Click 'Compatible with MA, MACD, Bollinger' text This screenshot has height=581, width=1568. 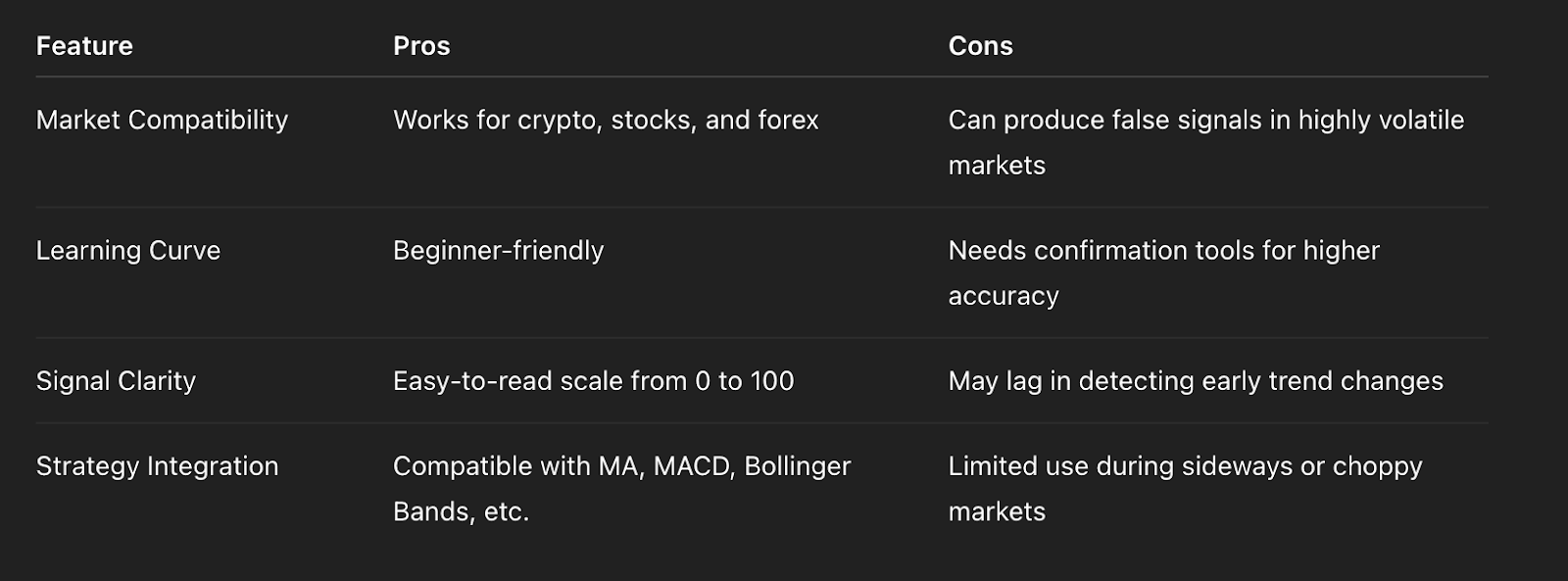click(x=621, y=466)
